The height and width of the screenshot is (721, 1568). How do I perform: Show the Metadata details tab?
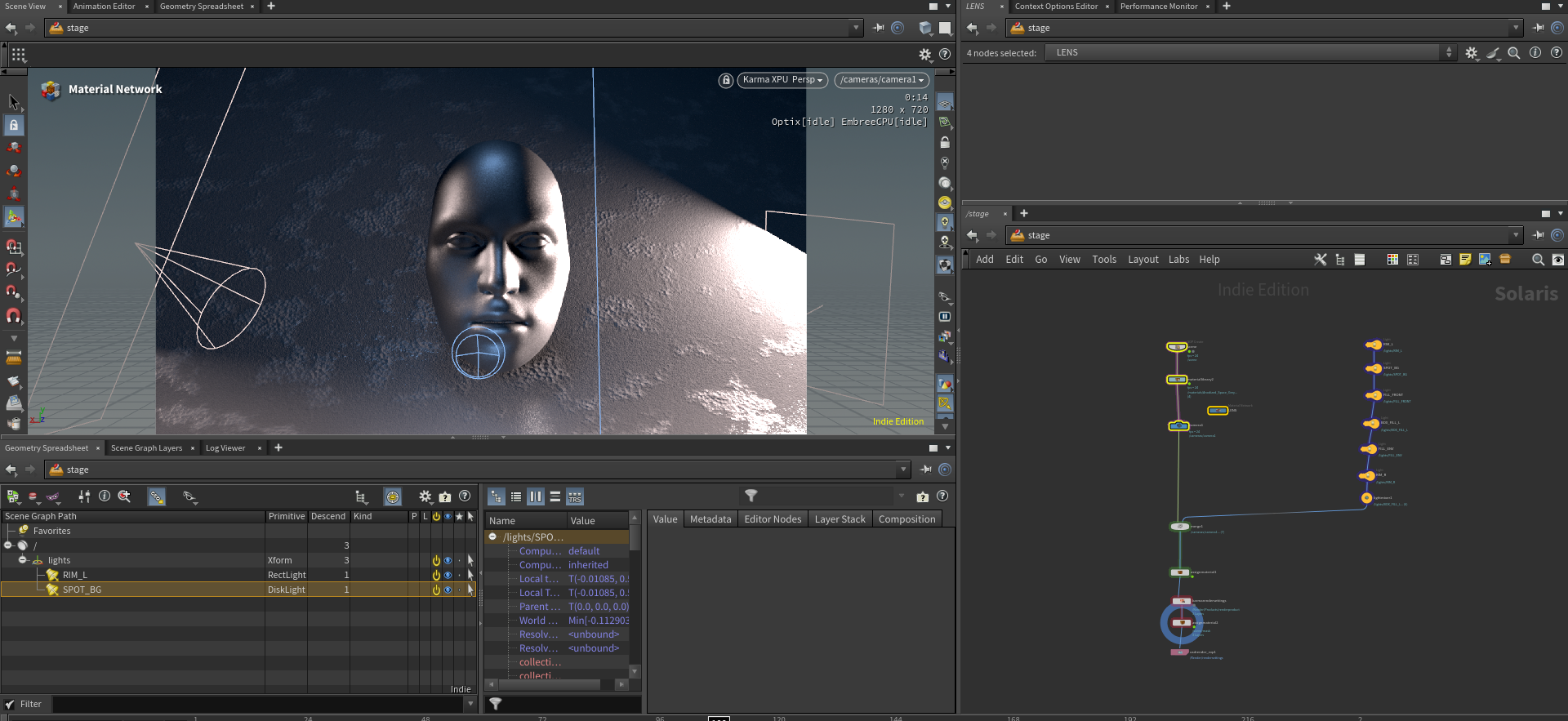[x=710, y=519]
